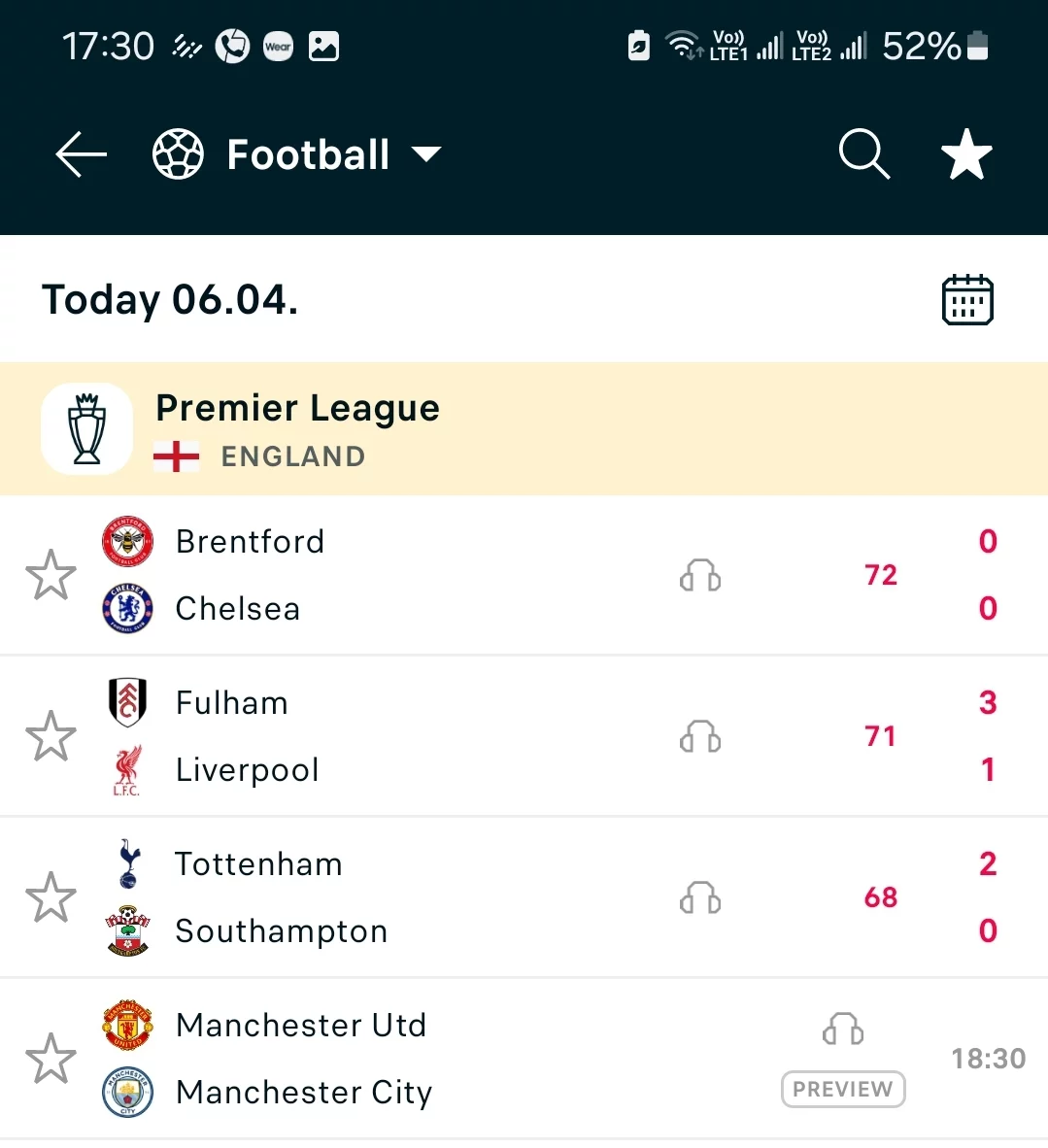Tap audio headphones for Brentford vs Chelsea

click(700, 576)
